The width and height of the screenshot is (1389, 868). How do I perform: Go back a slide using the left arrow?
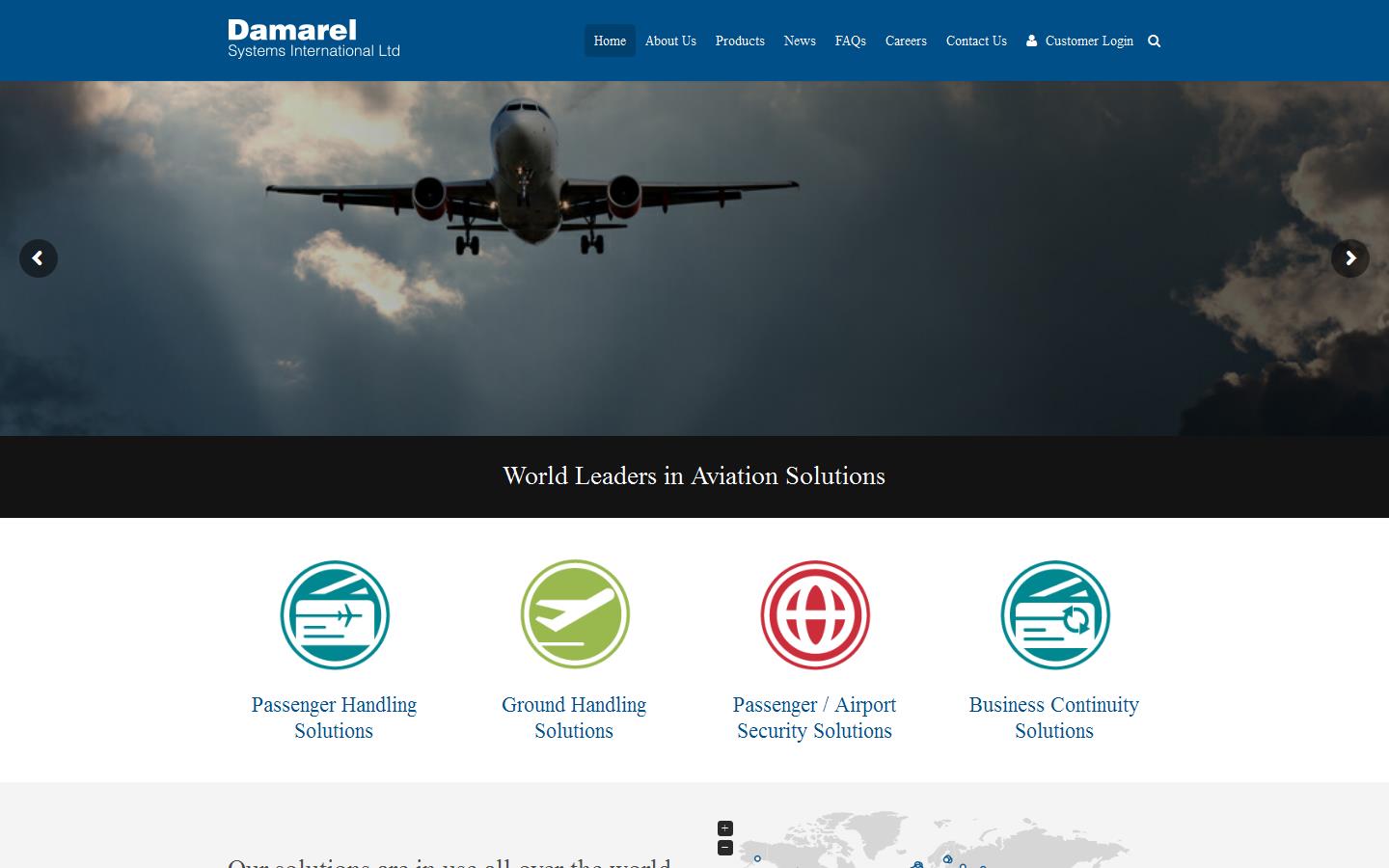click(39, 258)
